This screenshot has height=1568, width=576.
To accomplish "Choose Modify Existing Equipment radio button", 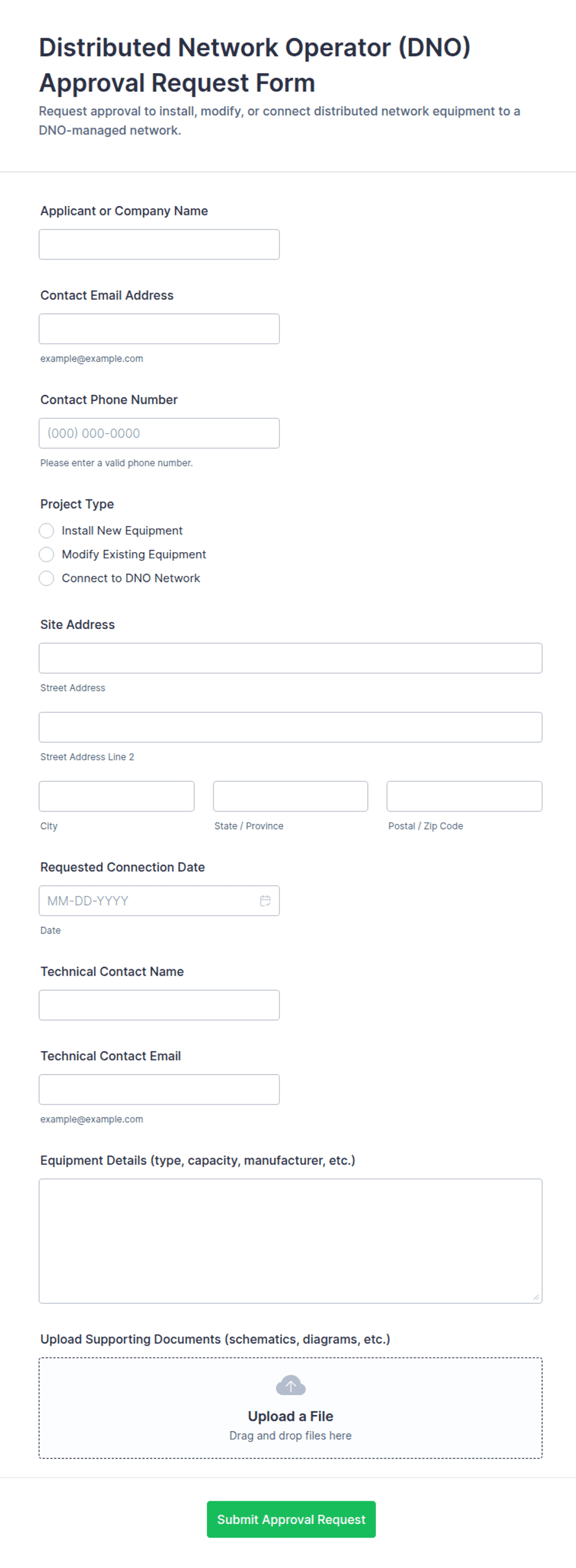I will [46, 554].
